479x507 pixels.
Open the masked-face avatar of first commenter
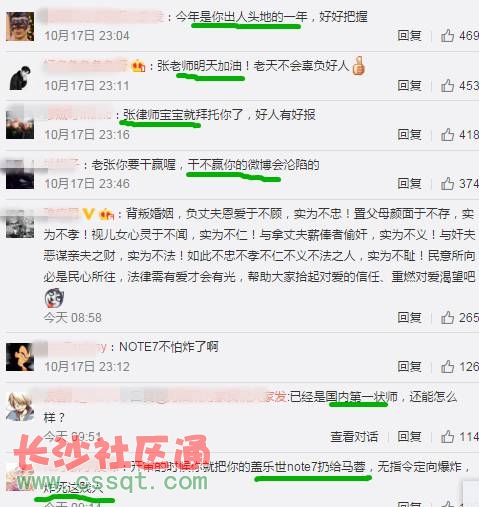pos(20,26)
